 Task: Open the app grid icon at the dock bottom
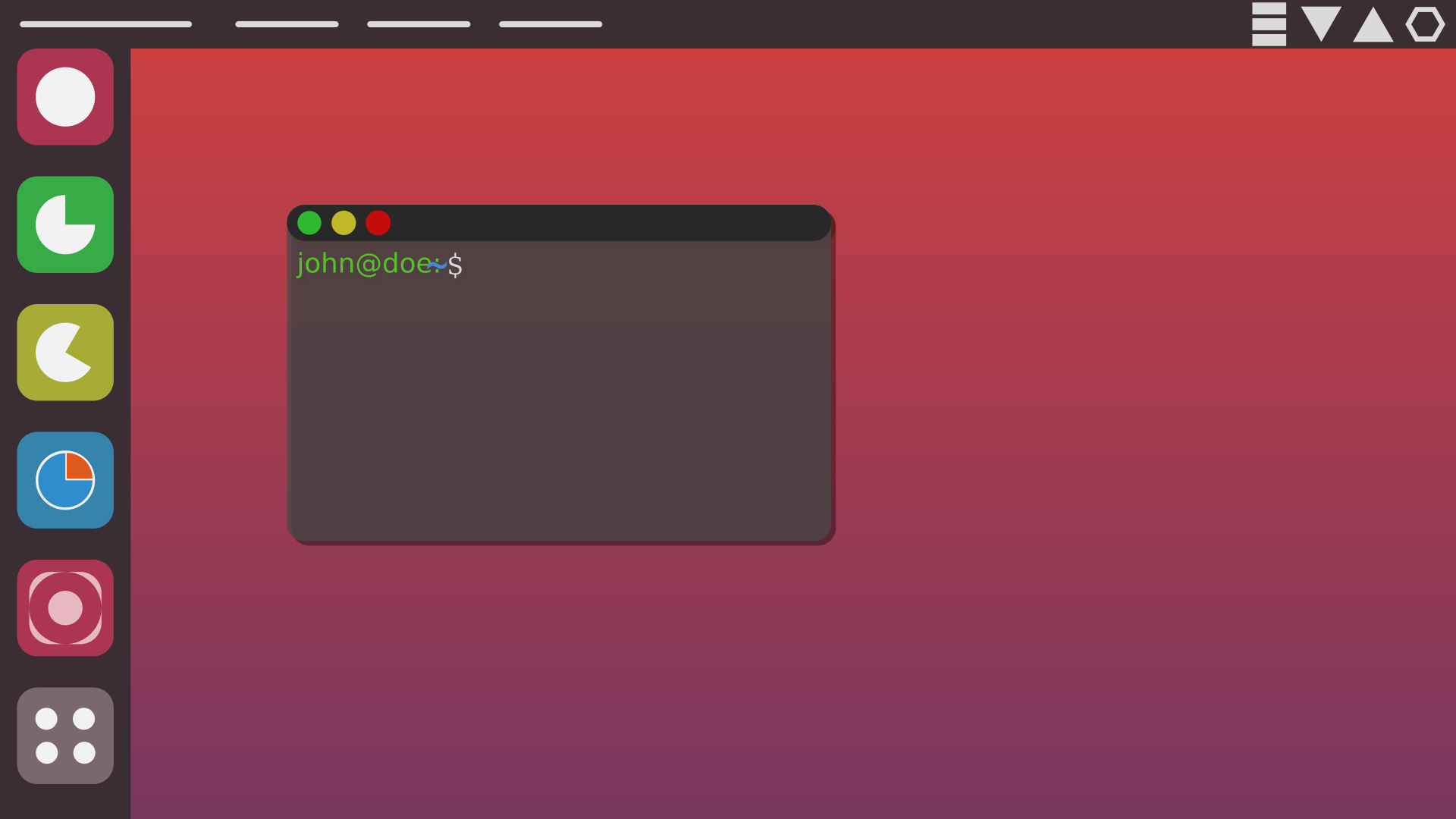[65, 735]
